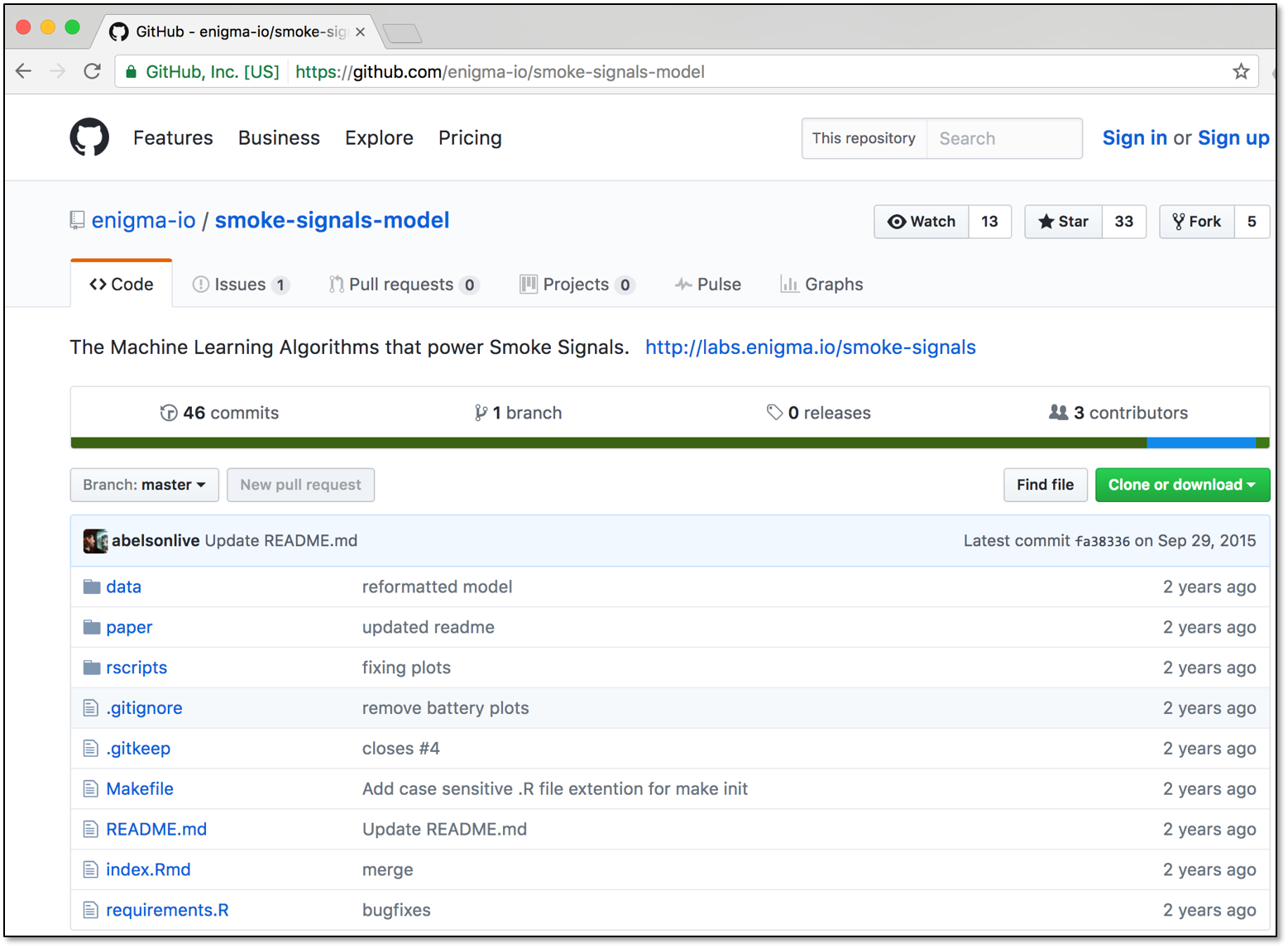This screenshot has width=1288, height=948.
Task: Click the This repository search scope
Action: [864, 139]
